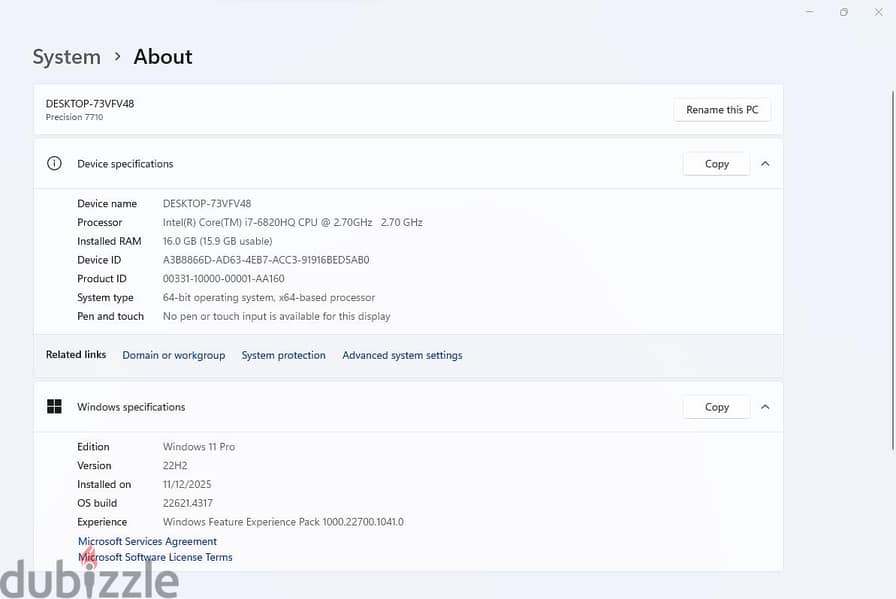Viewport: 896px width, 599px height.
Task: Open Microsoft Software License Terms link
Action: click(155, 557)
